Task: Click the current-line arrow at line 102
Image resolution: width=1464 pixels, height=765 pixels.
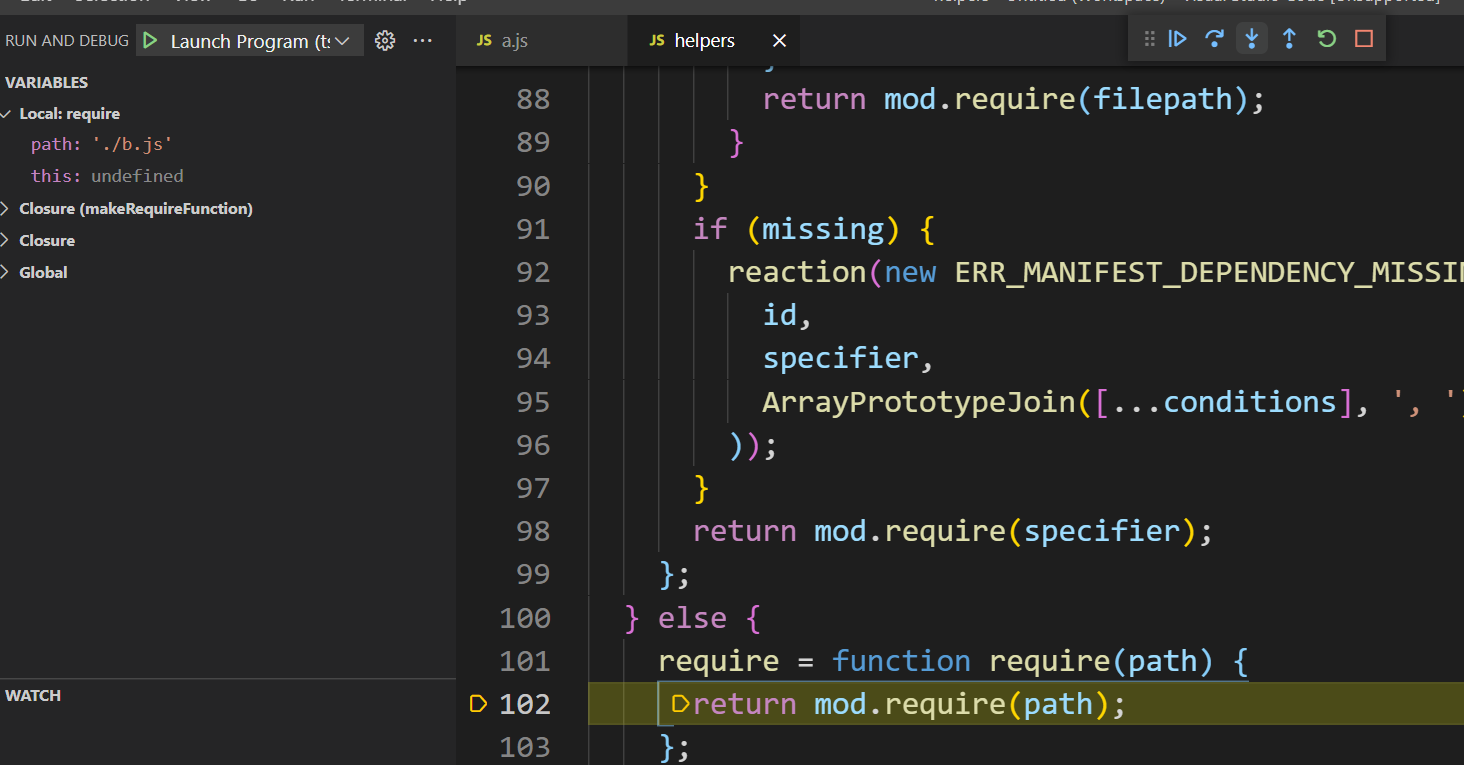Action: [x=478, y=704]
